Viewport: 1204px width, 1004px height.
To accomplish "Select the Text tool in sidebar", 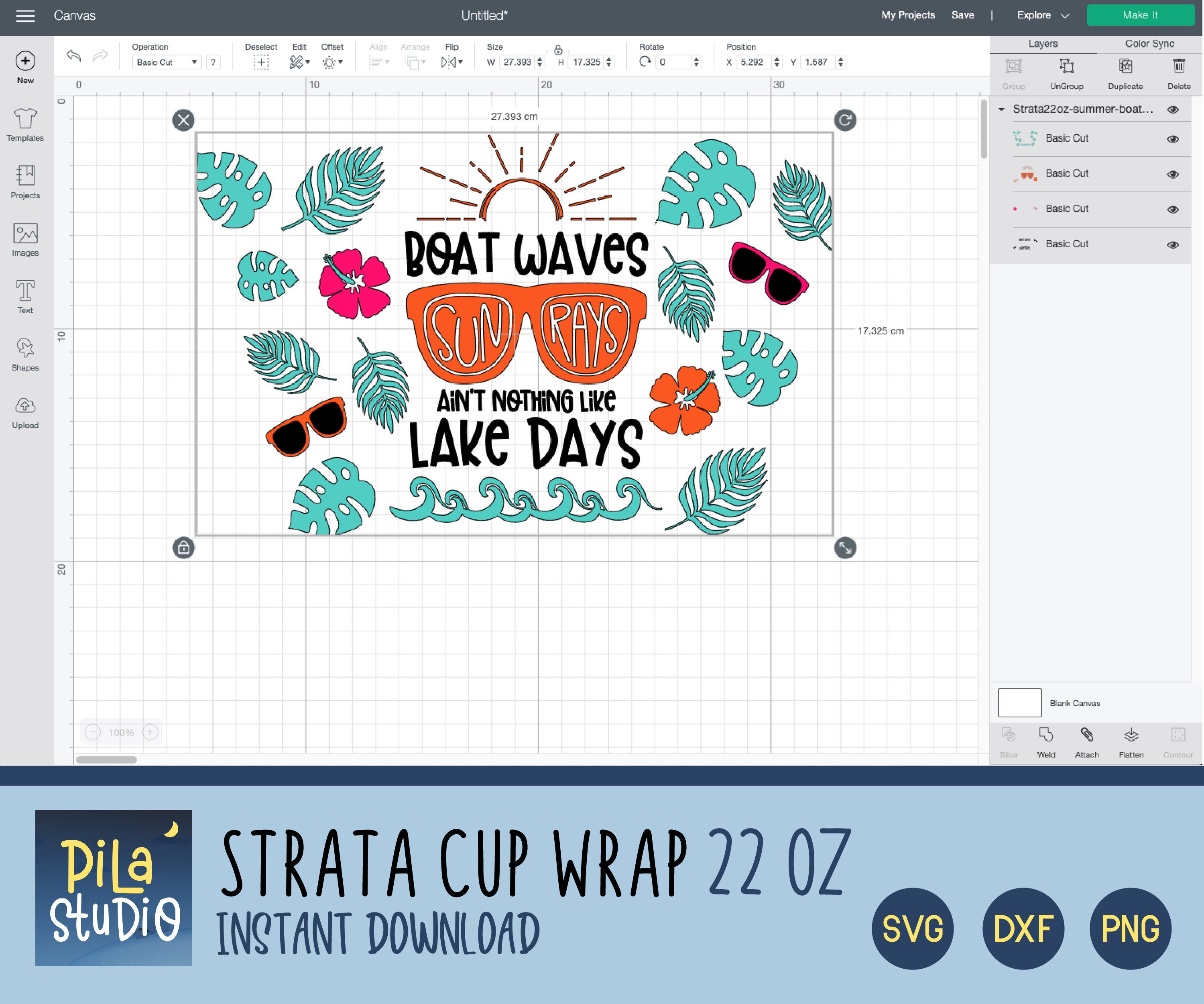I will tap(24, 295).
